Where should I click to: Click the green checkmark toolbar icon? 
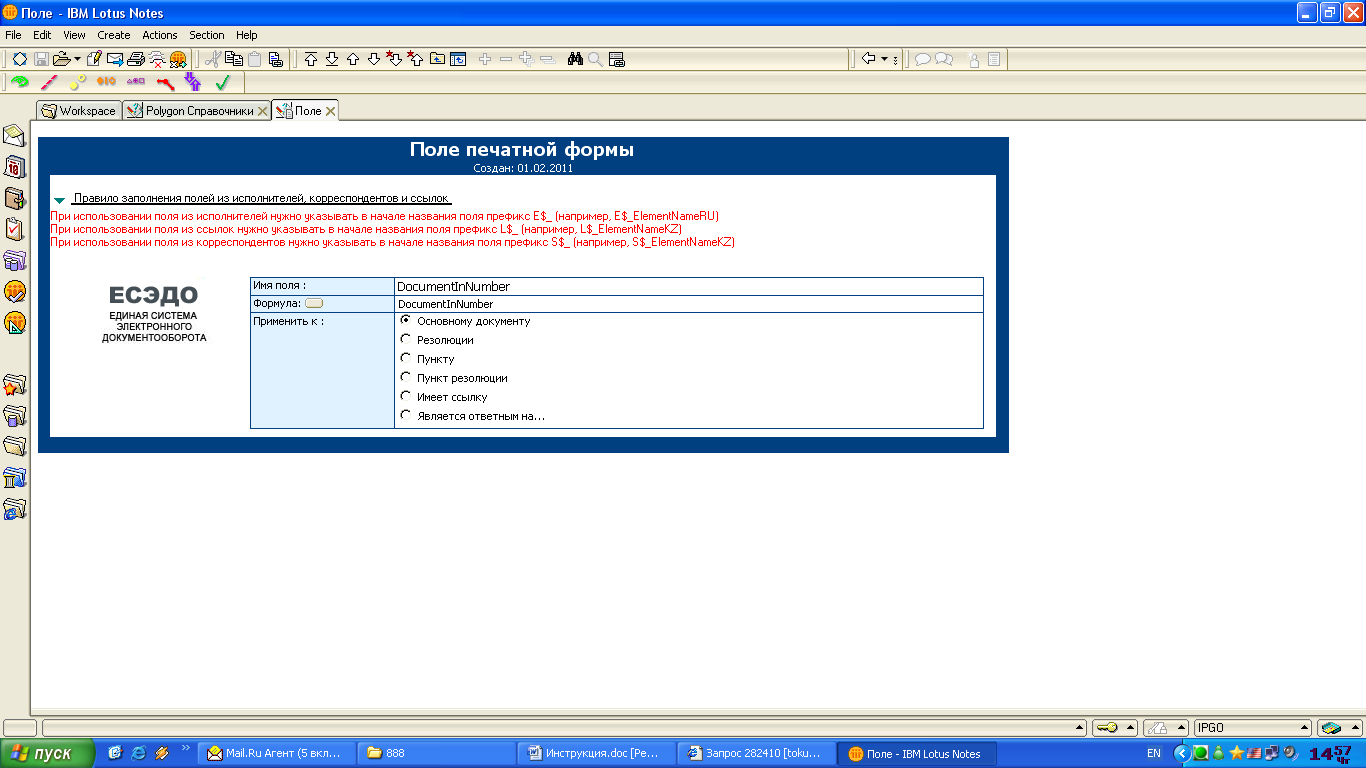point(223,82)
